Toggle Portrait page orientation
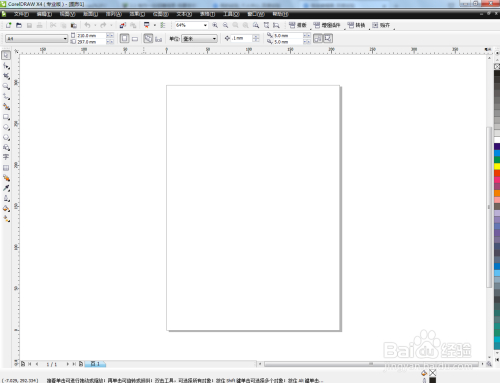The image size is (500, 383). (124, 38)
